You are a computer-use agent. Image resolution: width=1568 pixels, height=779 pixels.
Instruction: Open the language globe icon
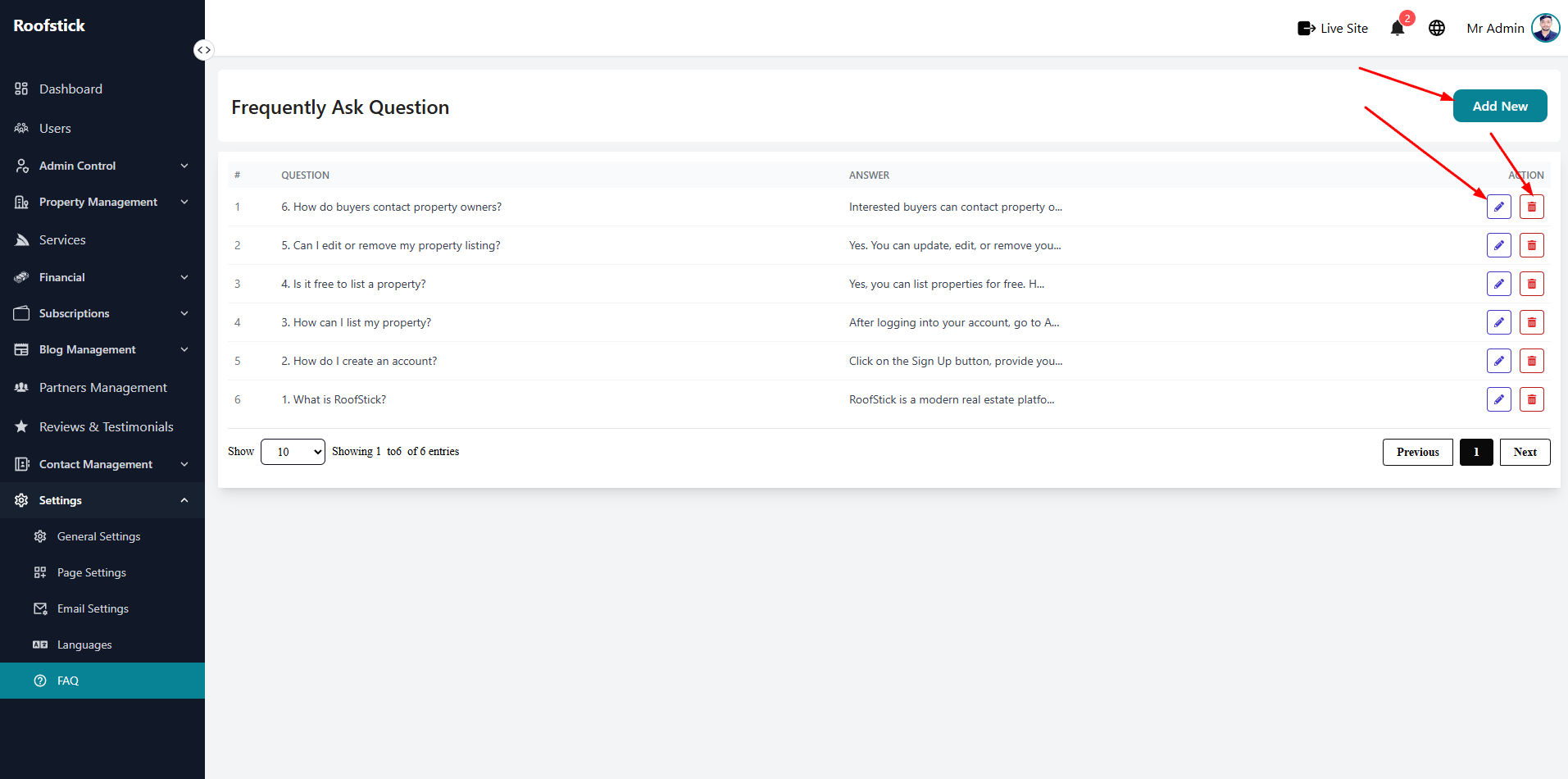(1437, 28)
